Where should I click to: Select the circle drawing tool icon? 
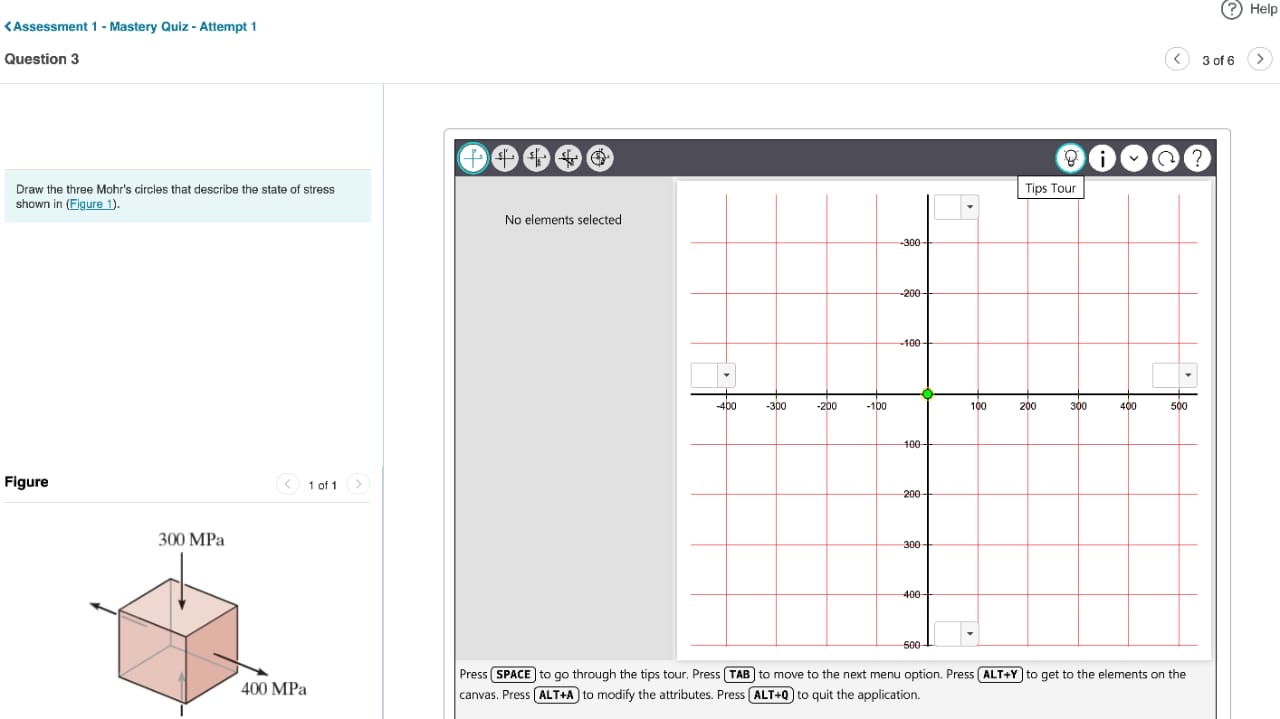click(600, 158)
